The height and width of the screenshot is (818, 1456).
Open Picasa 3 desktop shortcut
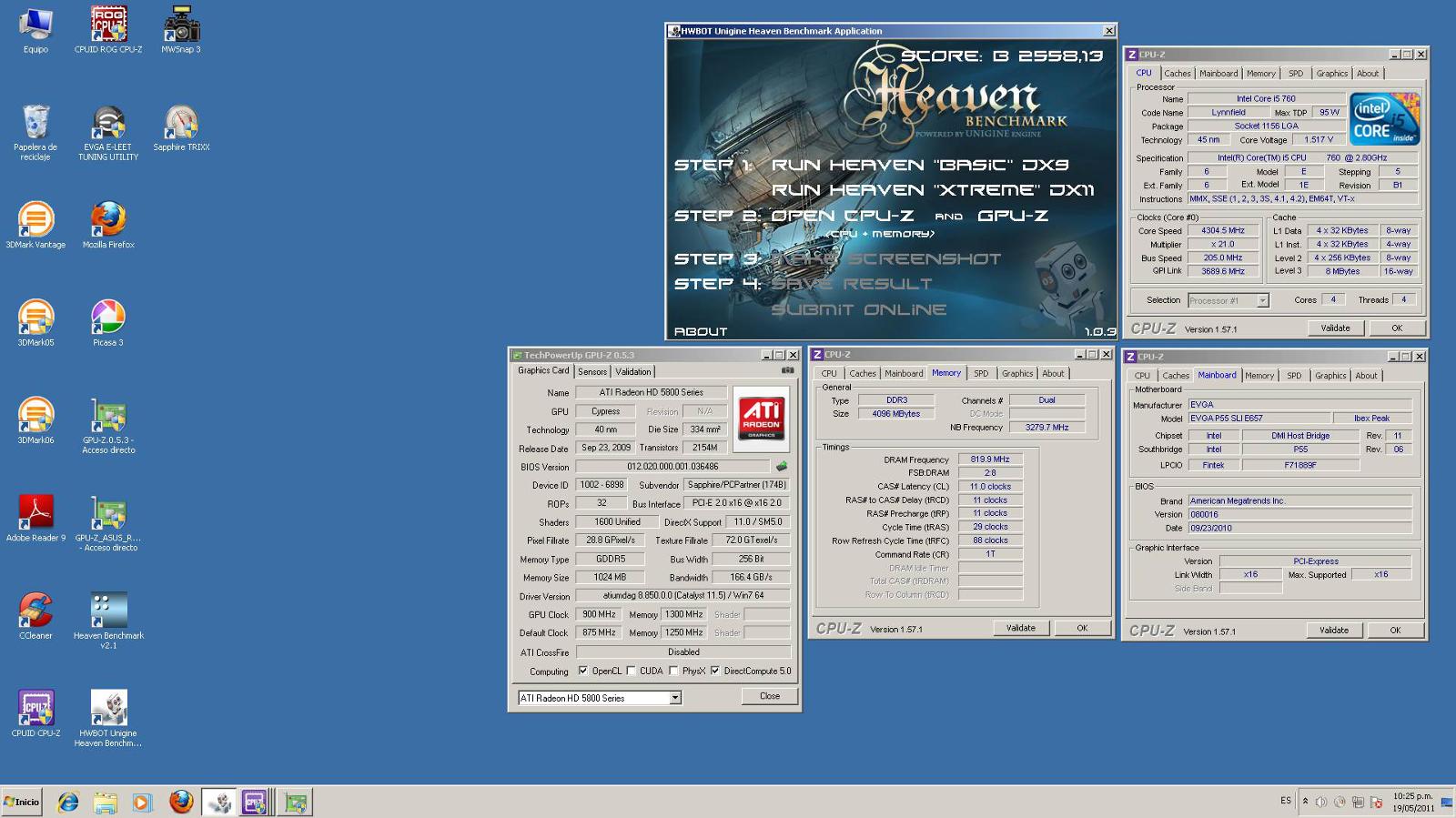(108, 323)
